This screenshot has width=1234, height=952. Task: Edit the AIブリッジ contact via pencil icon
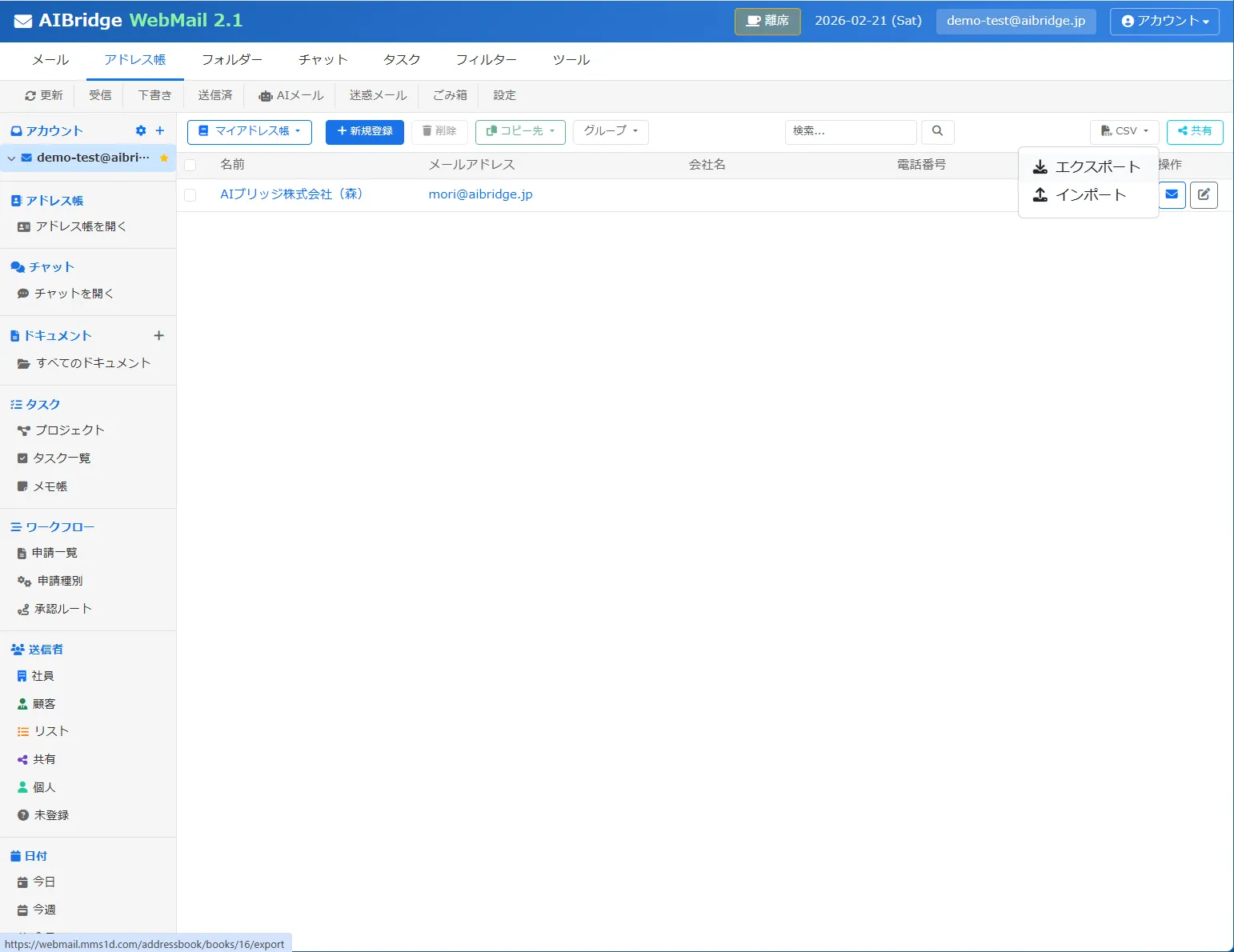pos(1204,194)
